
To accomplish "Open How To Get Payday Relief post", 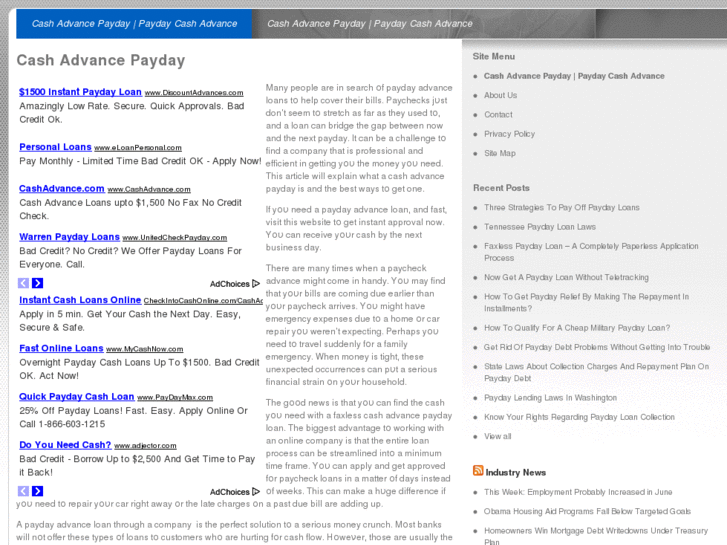I will [x=587, y=302].
